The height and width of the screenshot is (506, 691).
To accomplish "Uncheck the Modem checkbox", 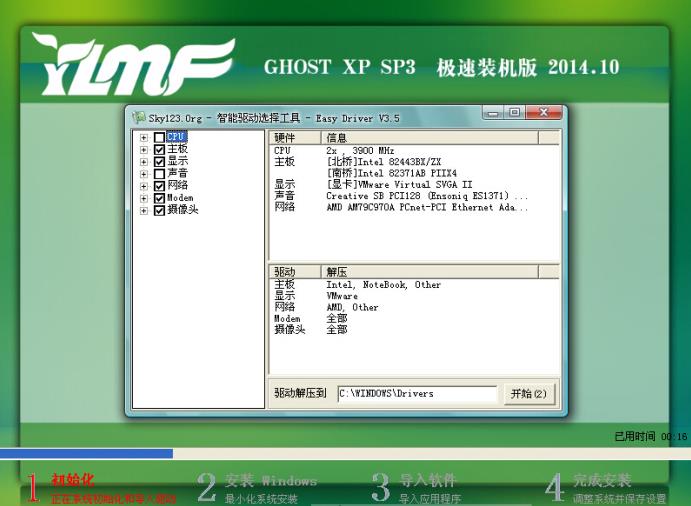I will pos(160,198).
